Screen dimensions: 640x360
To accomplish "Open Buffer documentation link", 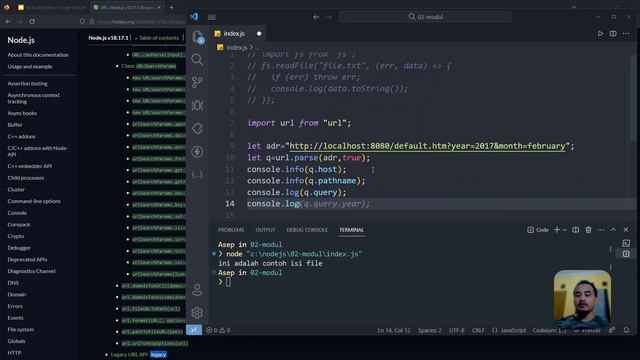I will (15, 125).
